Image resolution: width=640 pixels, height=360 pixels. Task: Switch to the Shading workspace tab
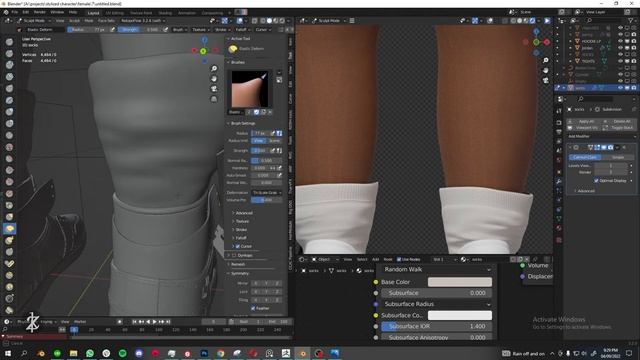coord(165,13)
